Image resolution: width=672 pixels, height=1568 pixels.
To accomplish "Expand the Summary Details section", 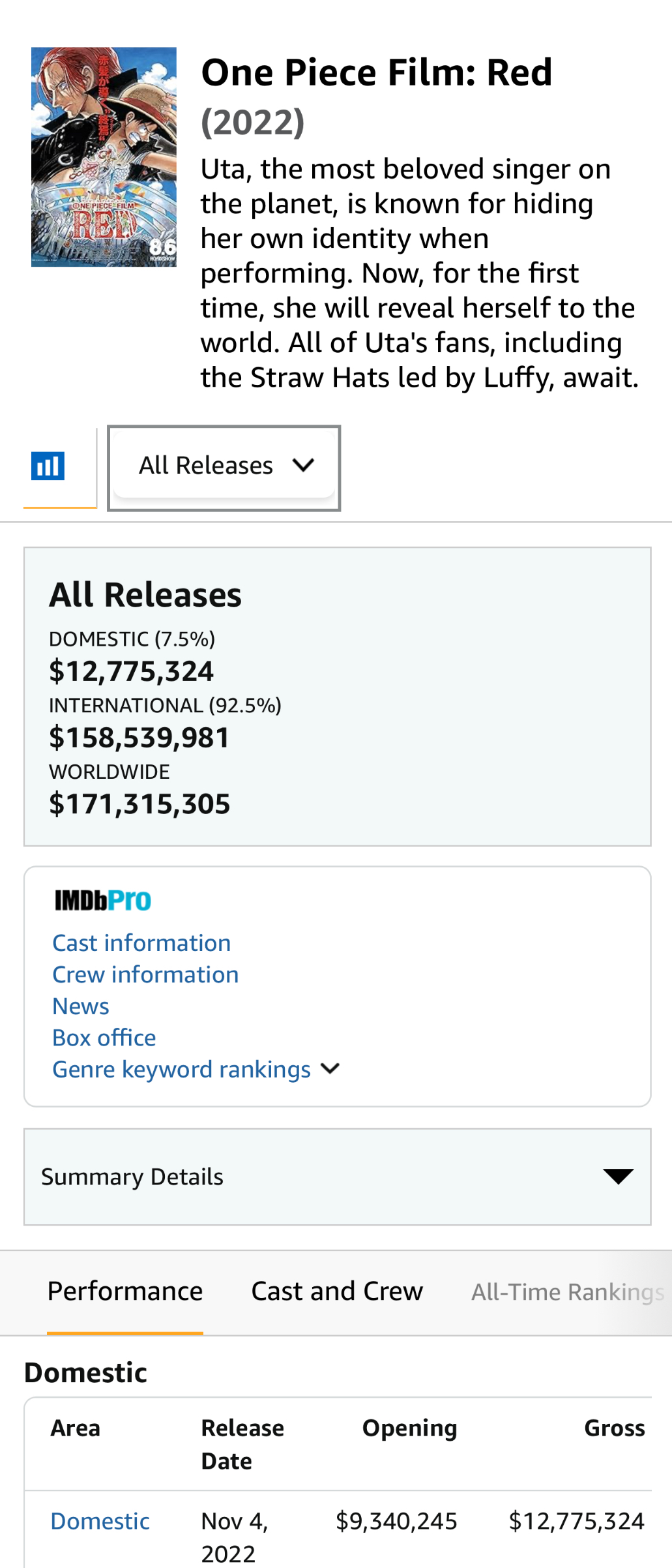I will [338, 1177].
